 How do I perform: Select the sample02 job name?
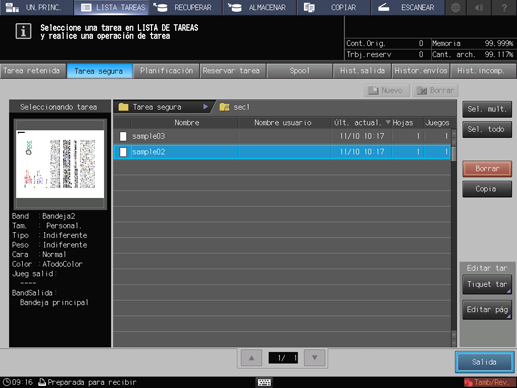tap(149, 152)
